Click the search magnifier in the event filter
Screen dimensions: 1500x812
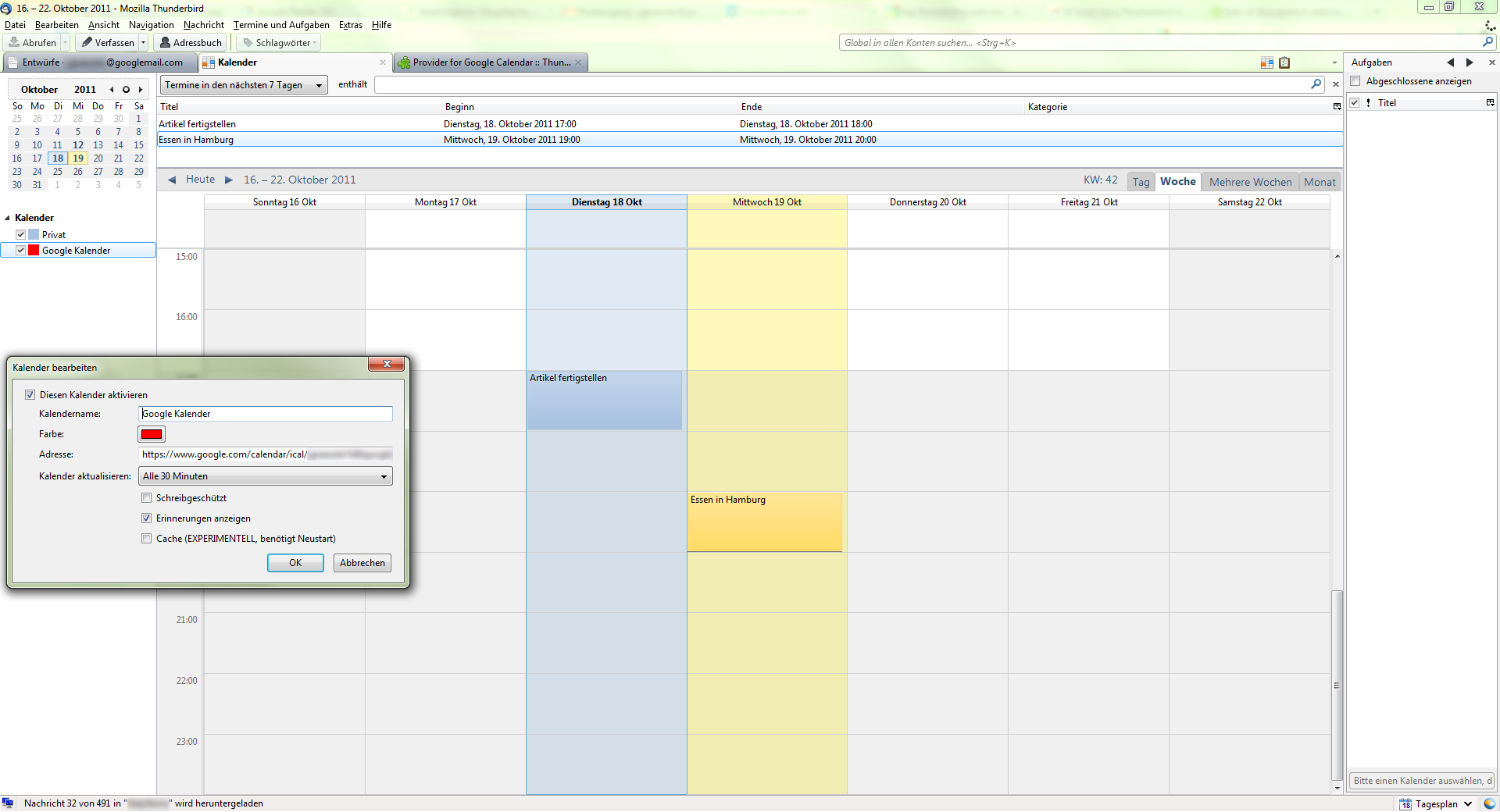[1317, 84]
